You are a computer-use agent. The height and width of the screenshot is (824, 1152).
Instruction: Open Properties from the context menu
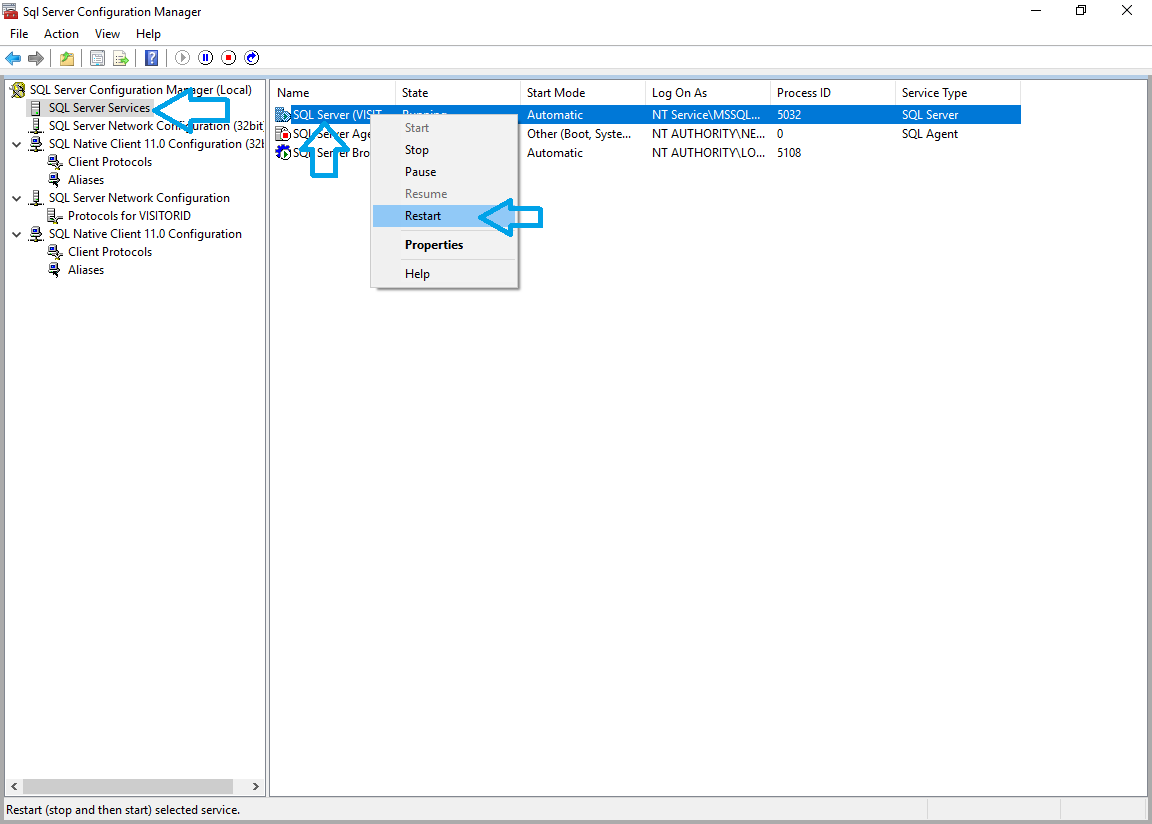434,245
